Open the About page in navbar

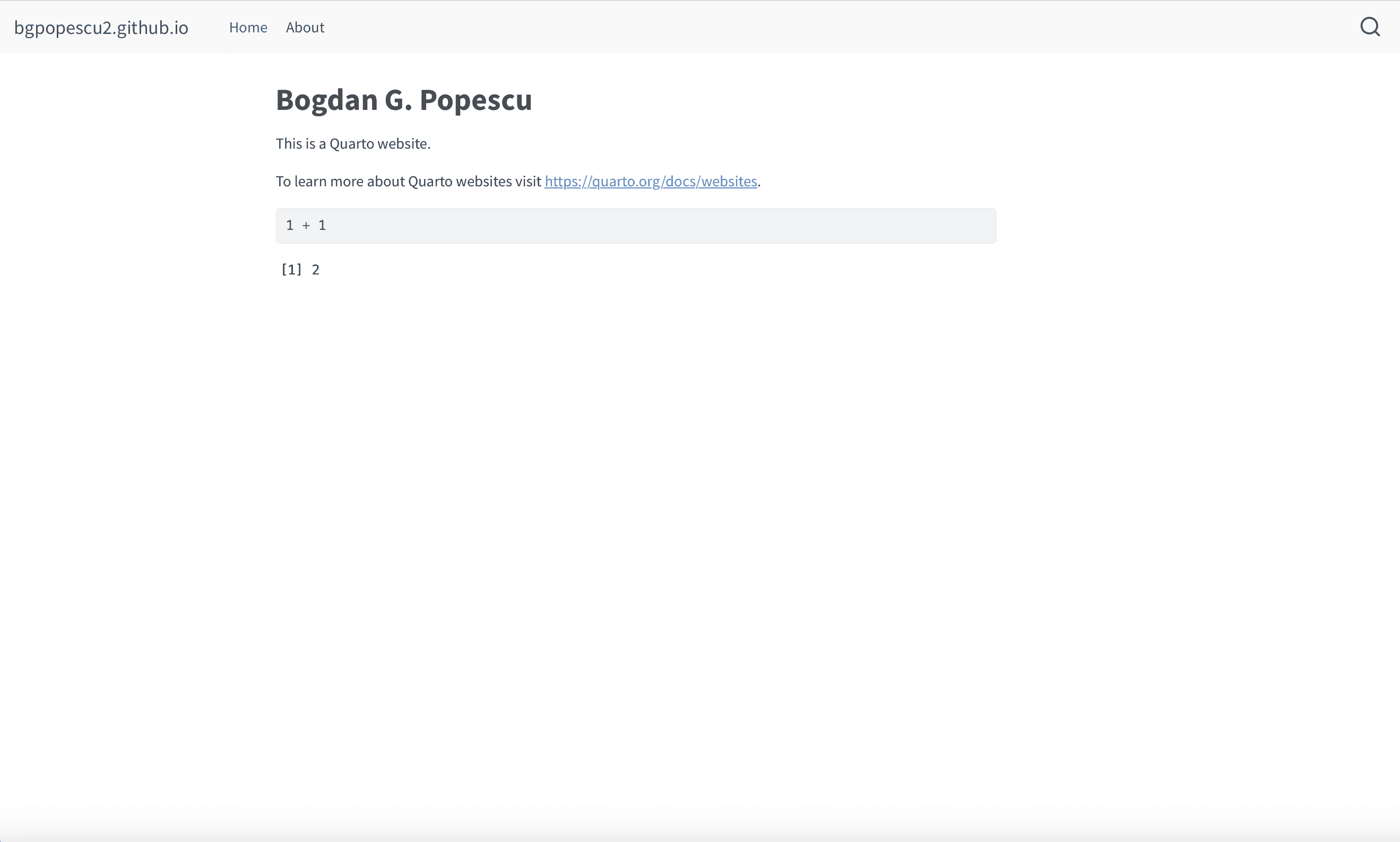pyautogui.click(x=305, y=27)
